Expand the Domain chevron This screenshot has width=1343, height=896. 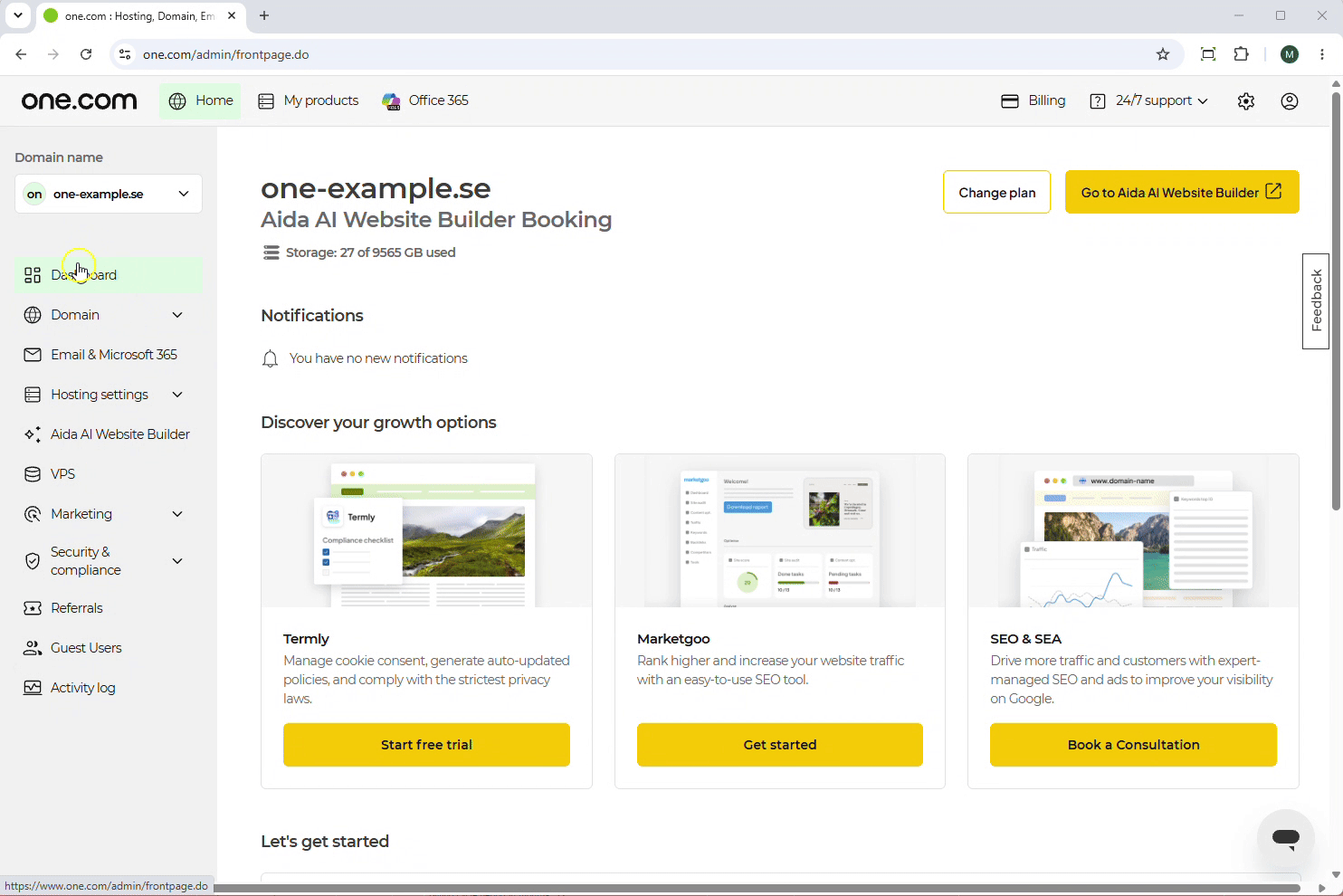177,315
